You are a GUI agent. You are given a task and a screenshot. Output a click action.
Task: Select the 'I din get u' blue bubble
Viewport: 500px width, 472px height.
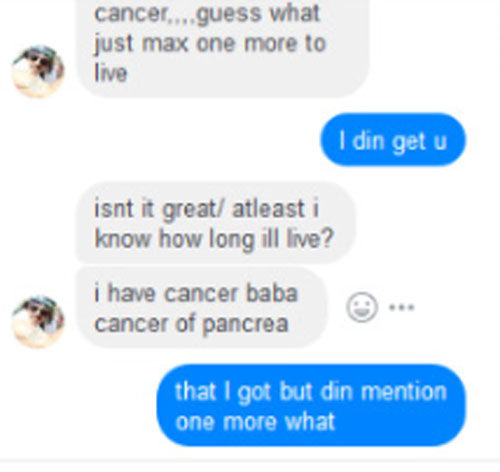393,140
